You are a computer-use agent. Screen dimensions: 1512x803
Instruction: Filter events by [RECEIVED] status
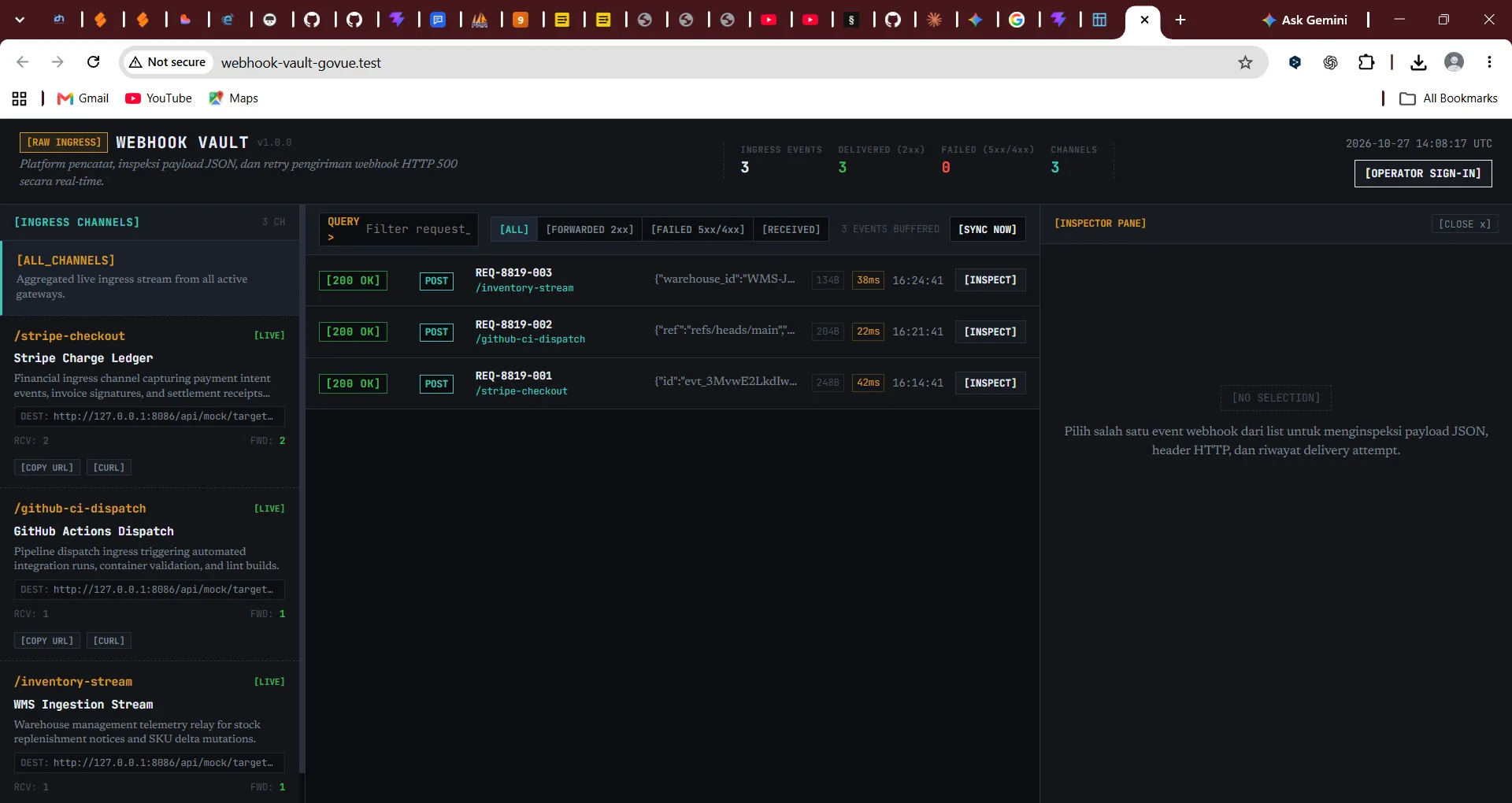point(791,229)
